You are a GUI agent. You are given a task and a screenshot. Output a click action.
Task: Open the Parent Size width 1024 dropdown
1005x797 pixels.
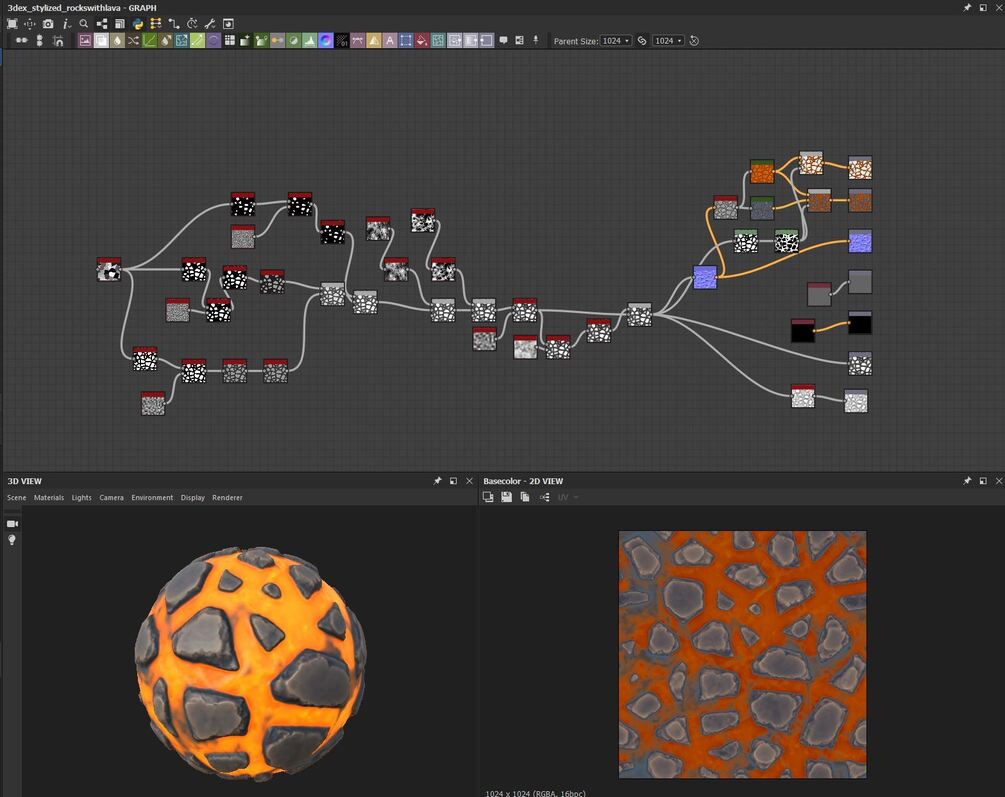(616, 40)
